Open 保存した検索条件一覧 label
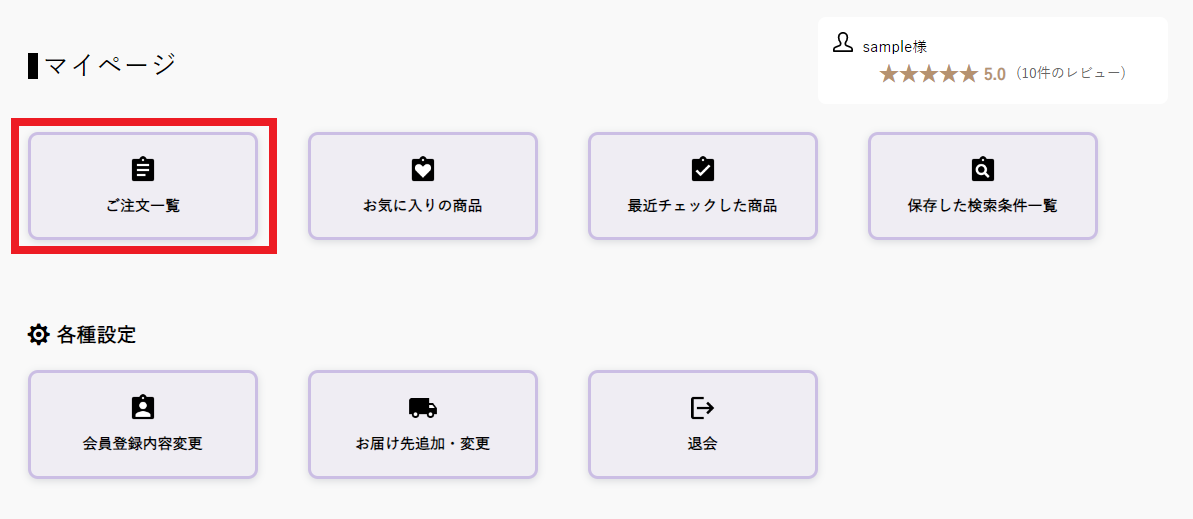This screenshot has width=1193, height=519. pos(983,206)
